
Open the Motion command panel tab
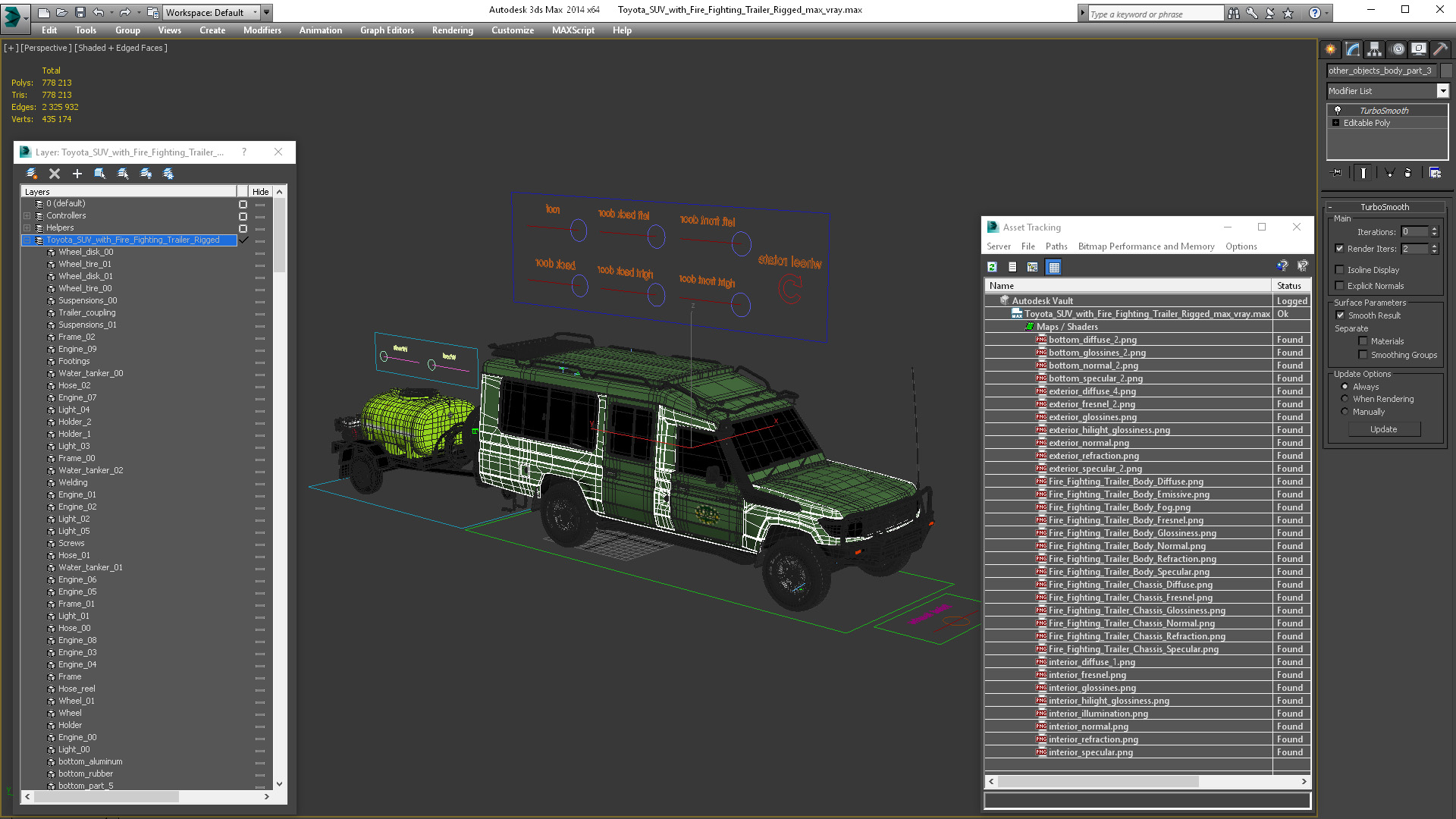[1398, 49]
